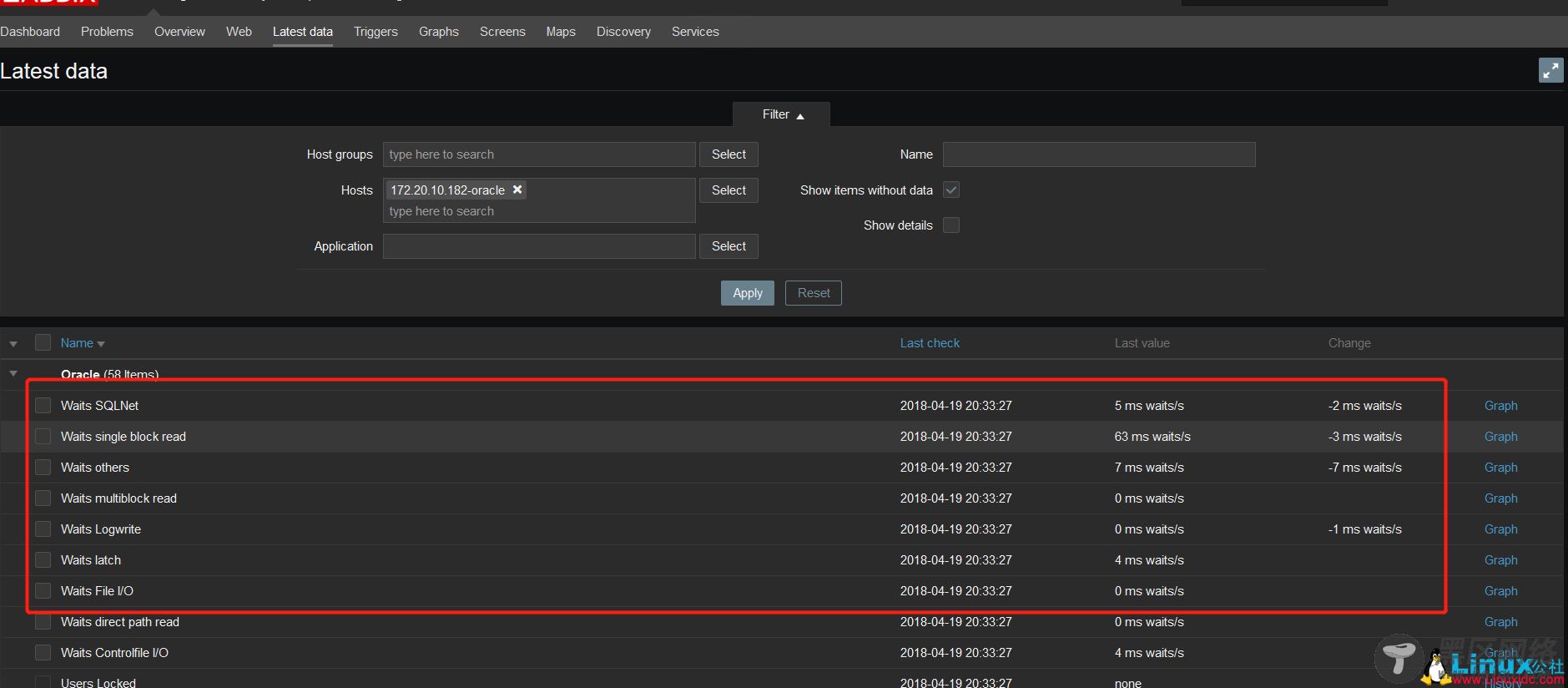Image resolution: width=1568 pixels, height=688 pixels.
Task: Focus the Name filter field
Action: [1099, 154]
